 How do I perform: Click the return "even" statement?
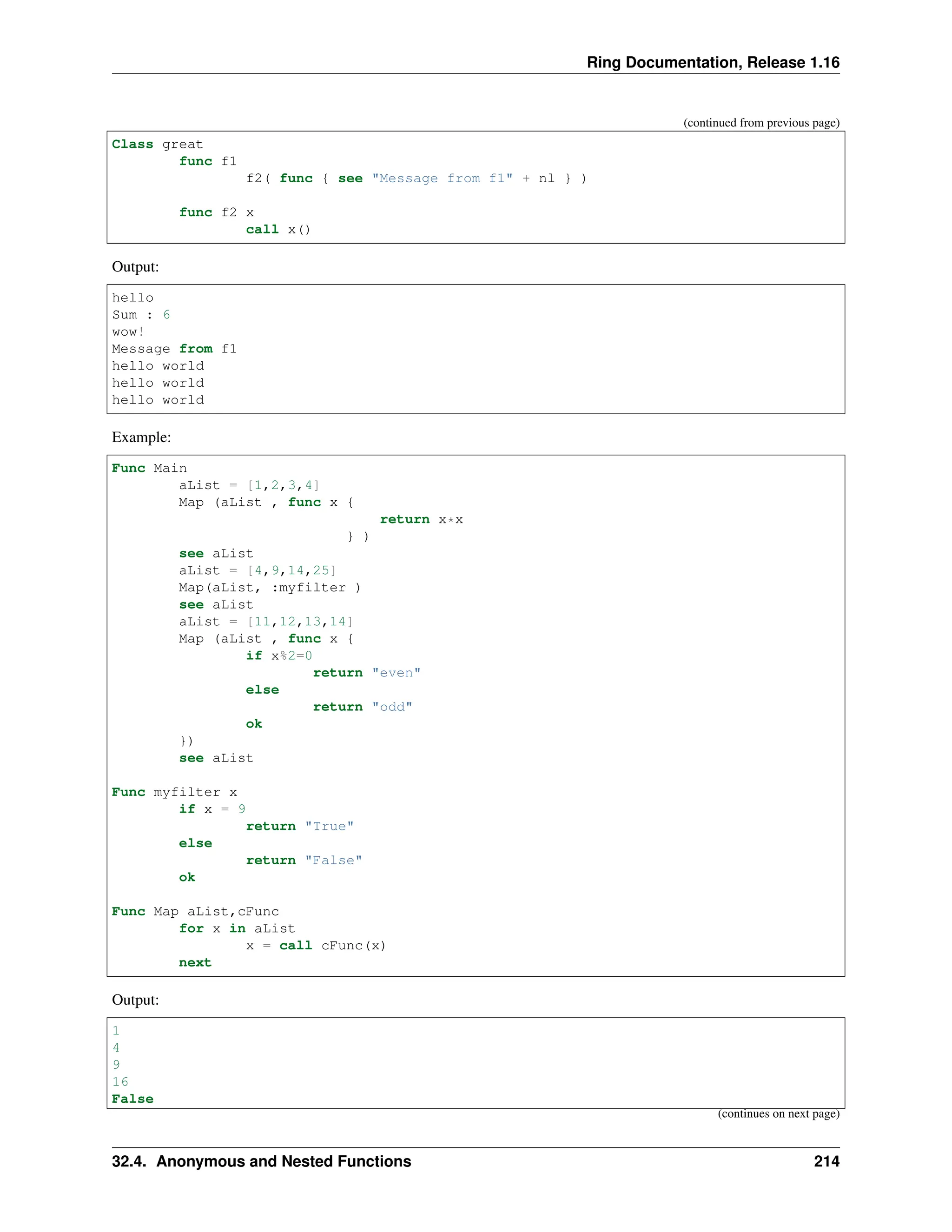click(x=367, y=673)
